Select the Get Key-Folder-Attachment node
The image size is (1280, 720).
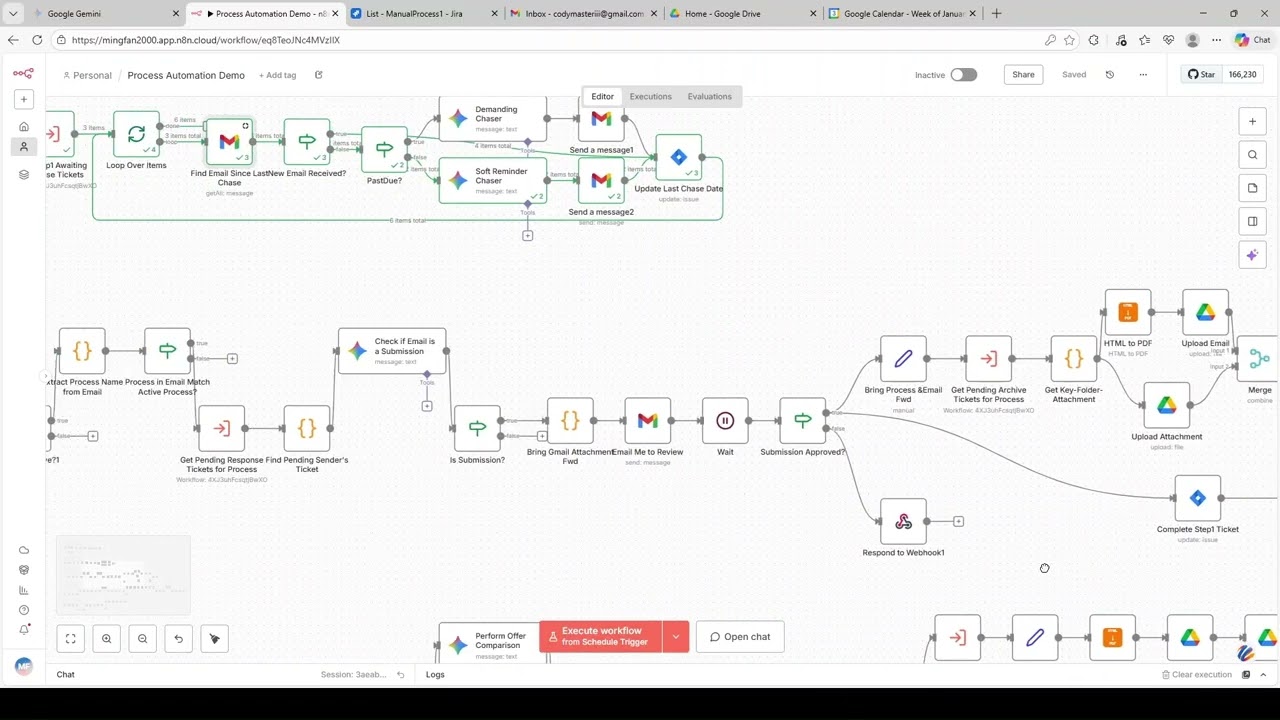(1073, 358)
